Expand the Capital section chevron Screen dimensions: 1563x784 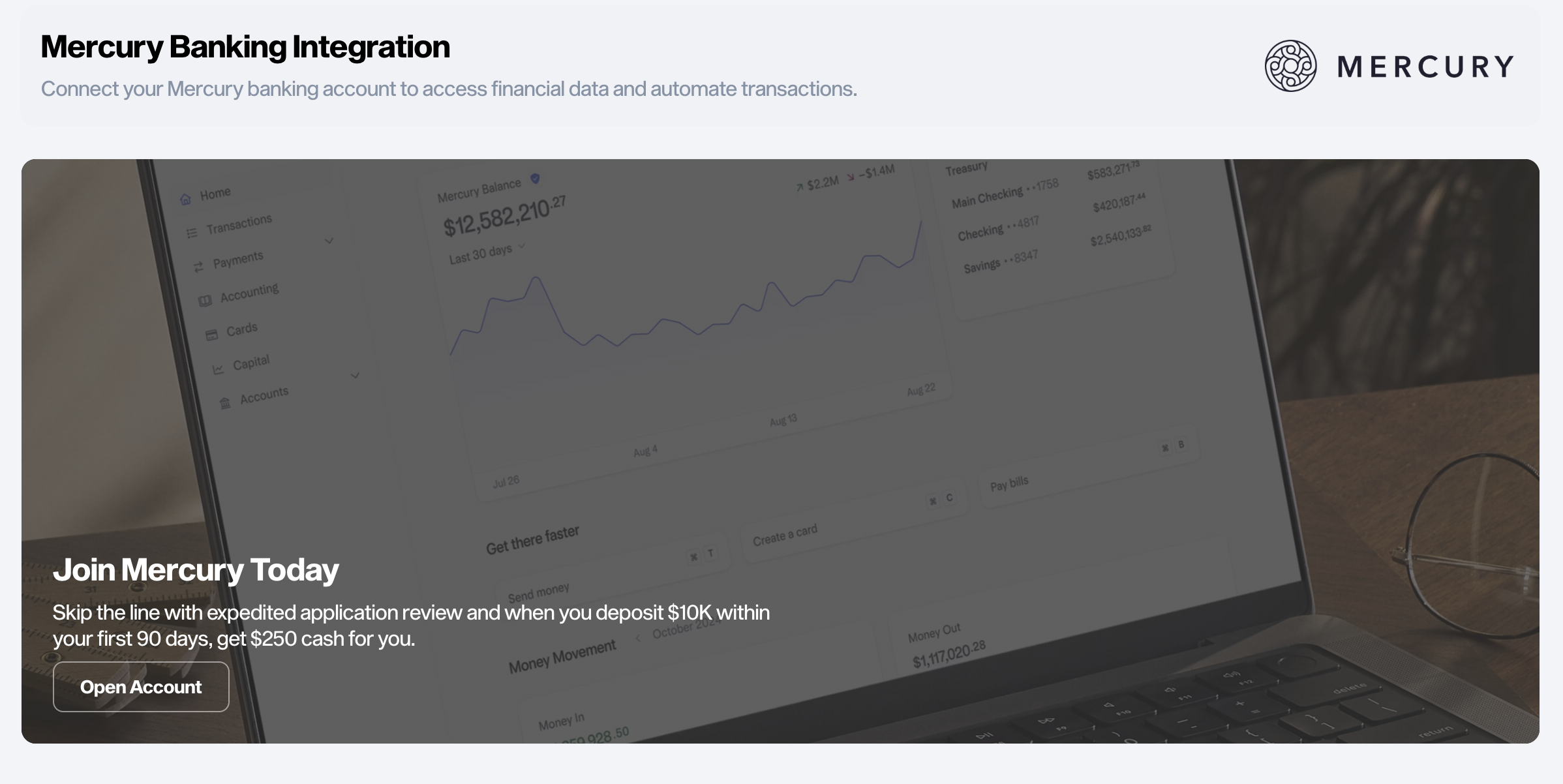click(356, 375)
